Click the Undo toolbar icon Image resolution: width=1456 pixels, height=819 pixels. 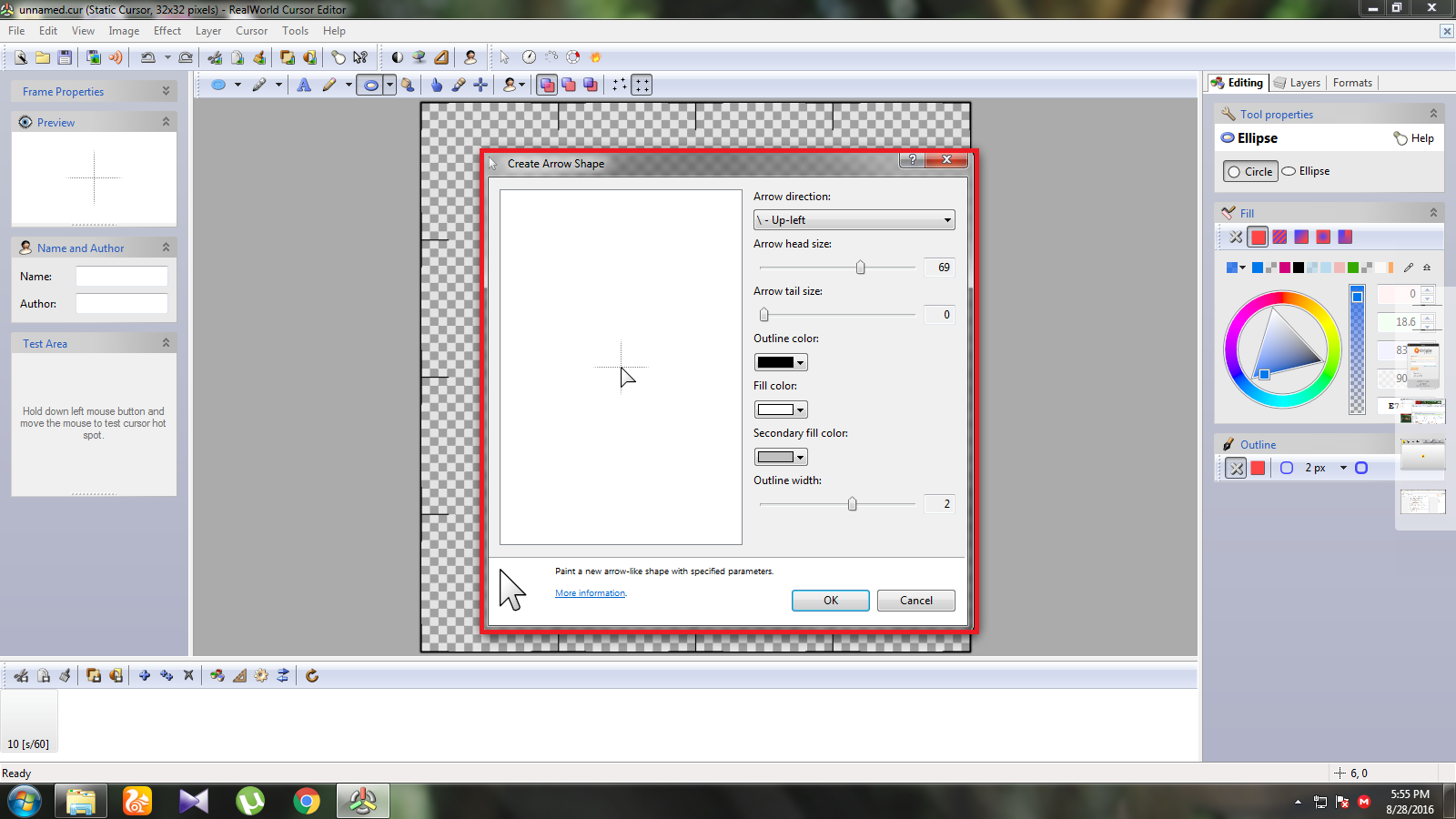tap(147, 56)
